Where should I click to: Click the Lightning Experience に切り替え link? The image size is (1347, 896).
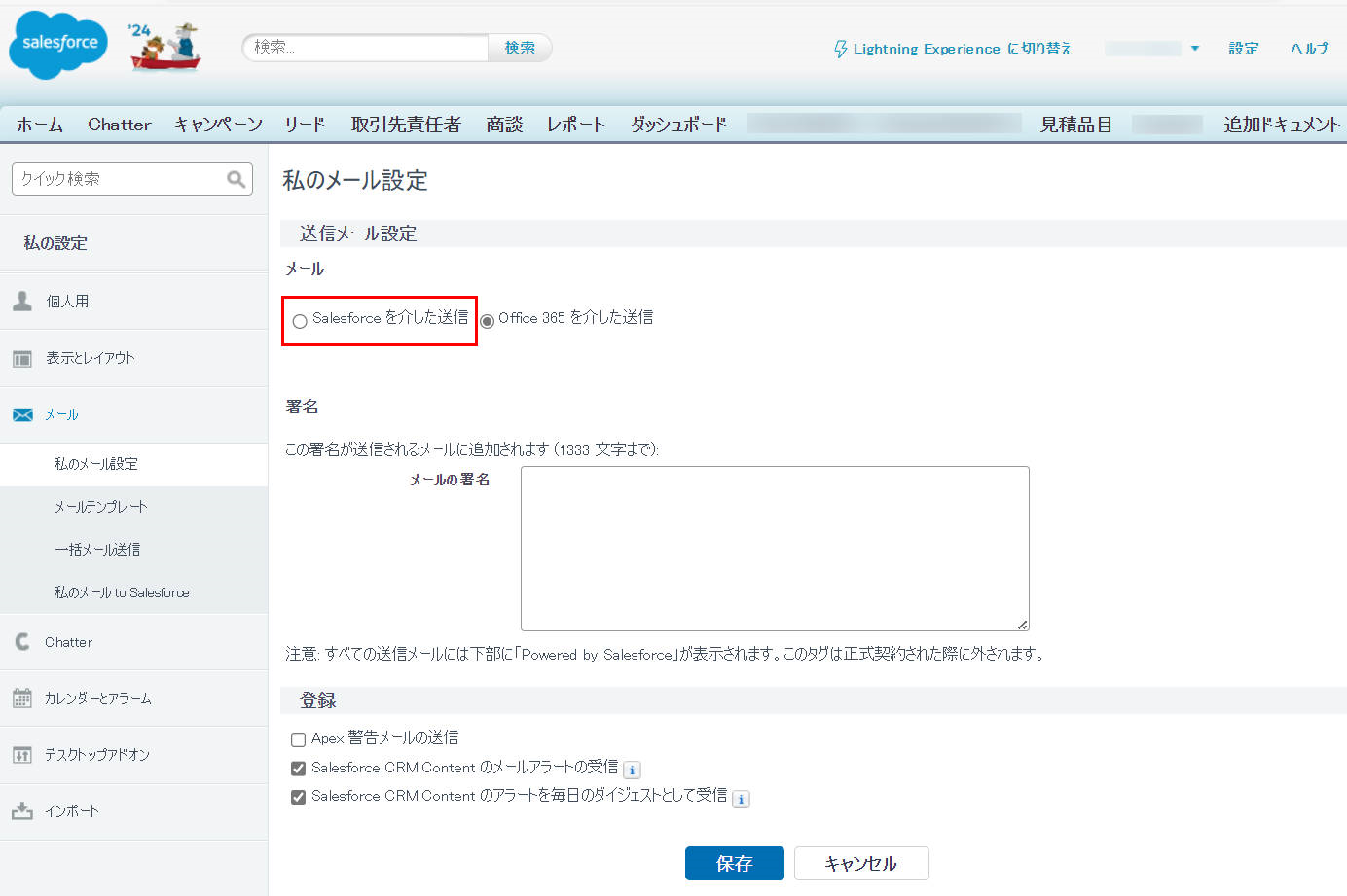(962, 48)
